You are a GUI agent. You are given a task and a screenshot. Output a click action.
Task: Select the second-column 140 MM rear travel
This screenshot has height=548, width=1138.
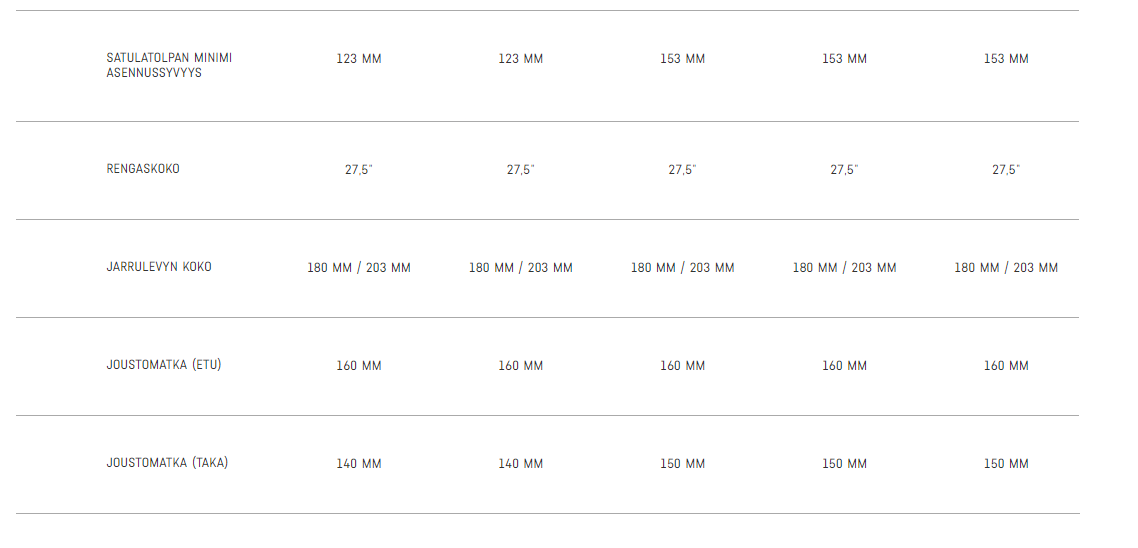[x=520, y=464]
